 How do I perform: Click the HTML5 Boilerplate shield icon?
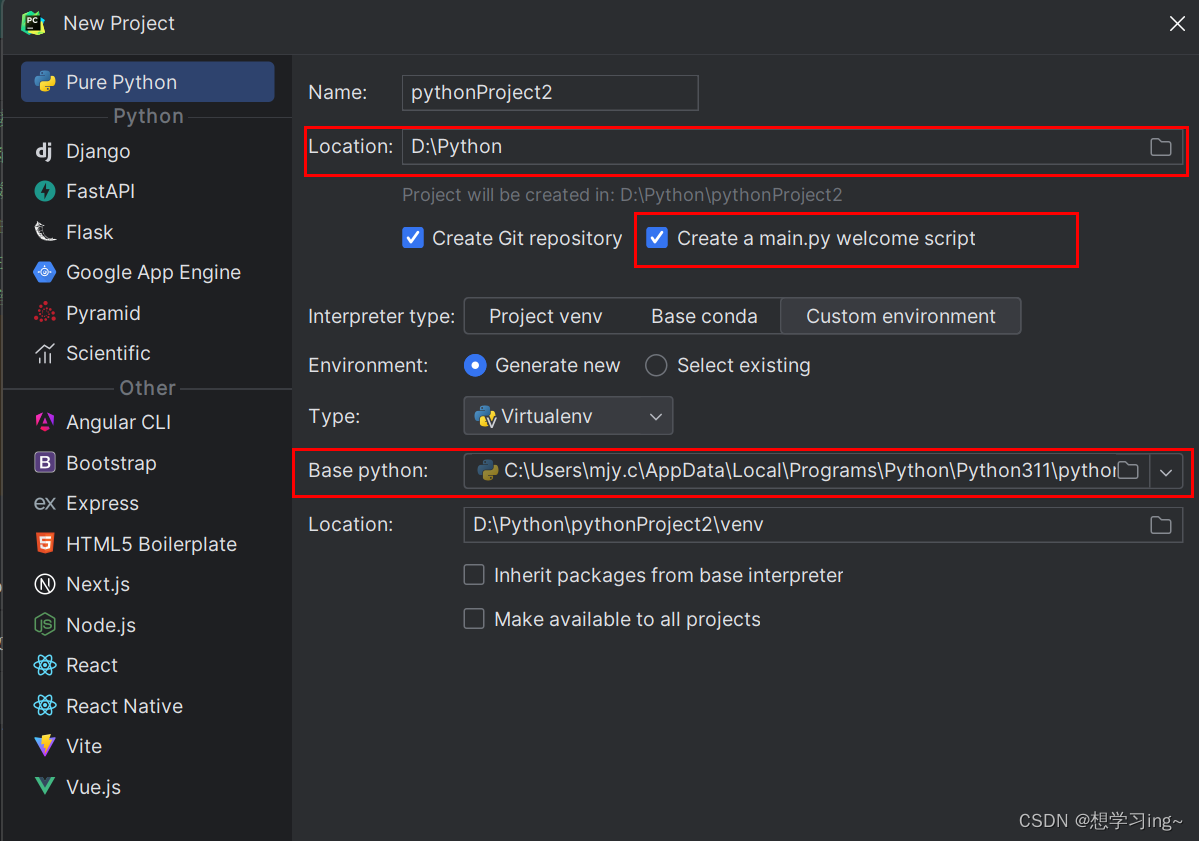(44, 544)
